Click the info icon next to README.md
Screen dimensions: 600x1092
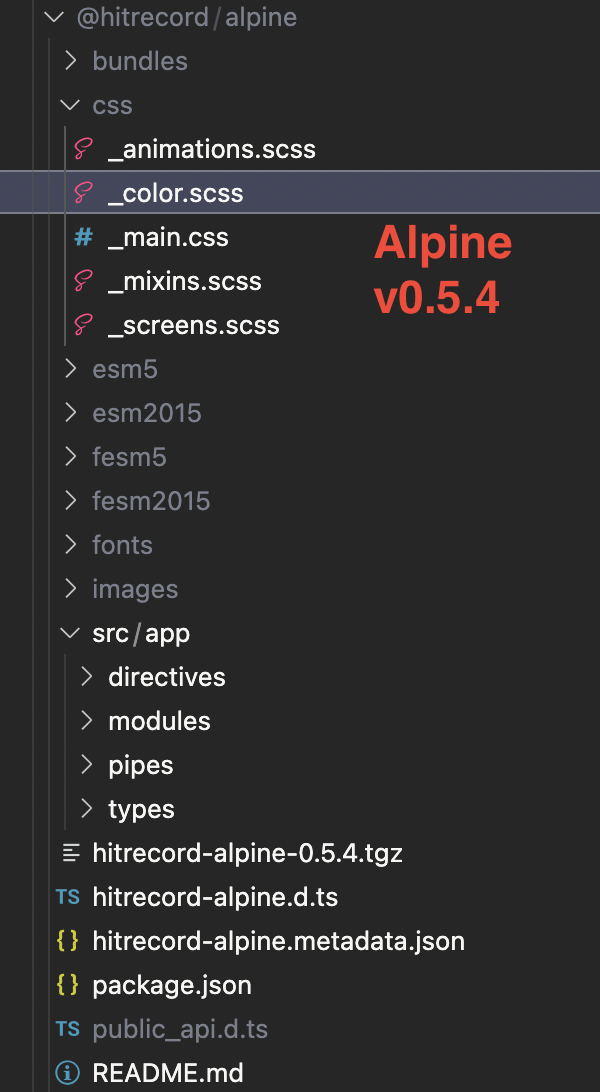[x=67, y=1072]
